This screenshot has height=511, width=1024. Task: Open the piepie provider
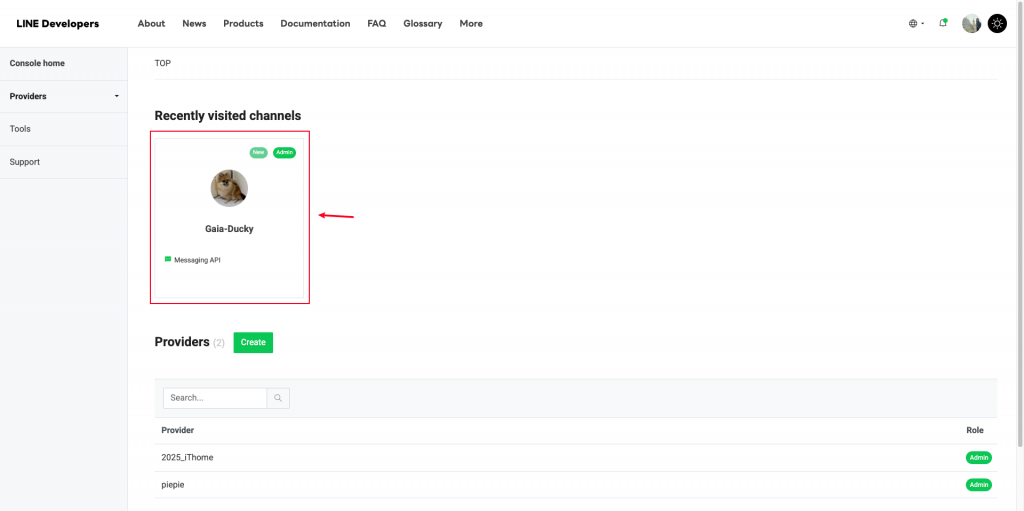click(x=173, y=485)
